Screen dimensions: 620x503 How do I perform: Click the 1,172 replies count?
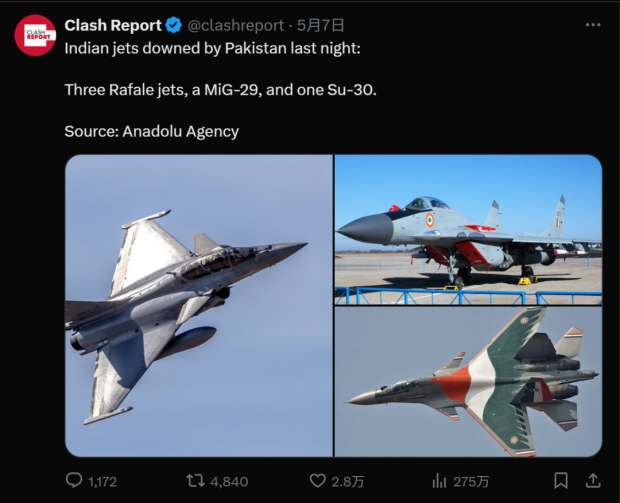coord(102,482)
